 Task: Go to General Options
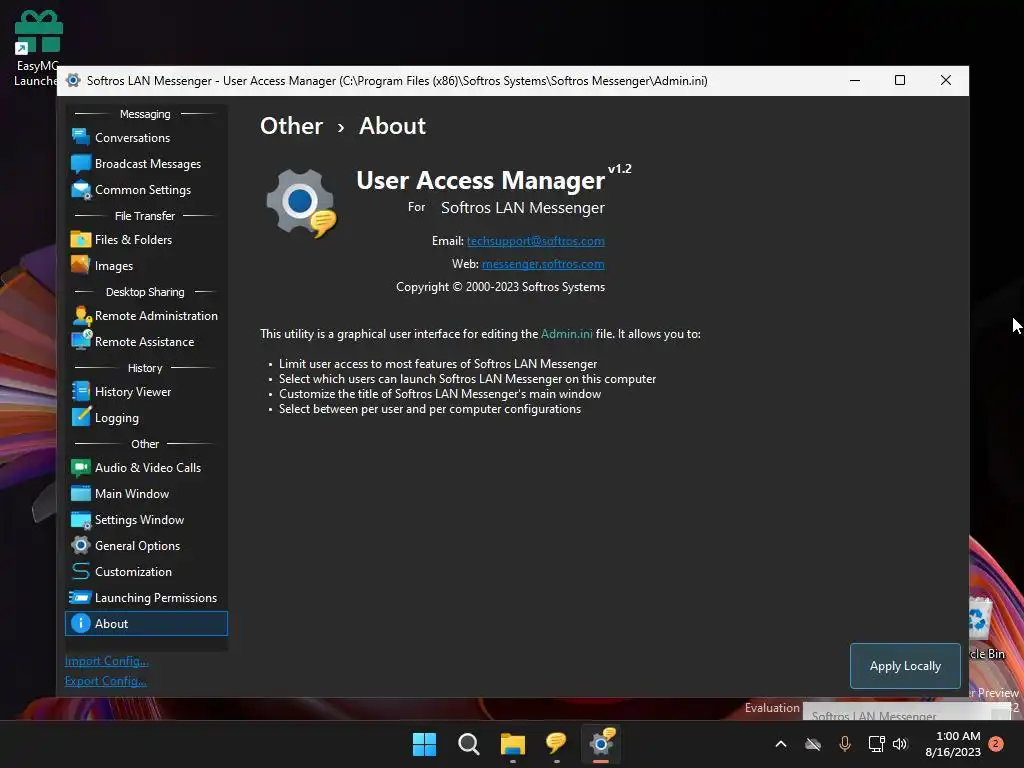click(x=146, y=546)
